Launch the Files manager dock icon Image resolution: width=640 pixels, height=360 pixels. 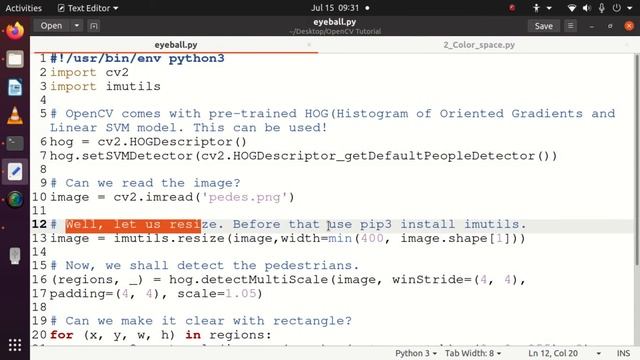tap(15, 59)
